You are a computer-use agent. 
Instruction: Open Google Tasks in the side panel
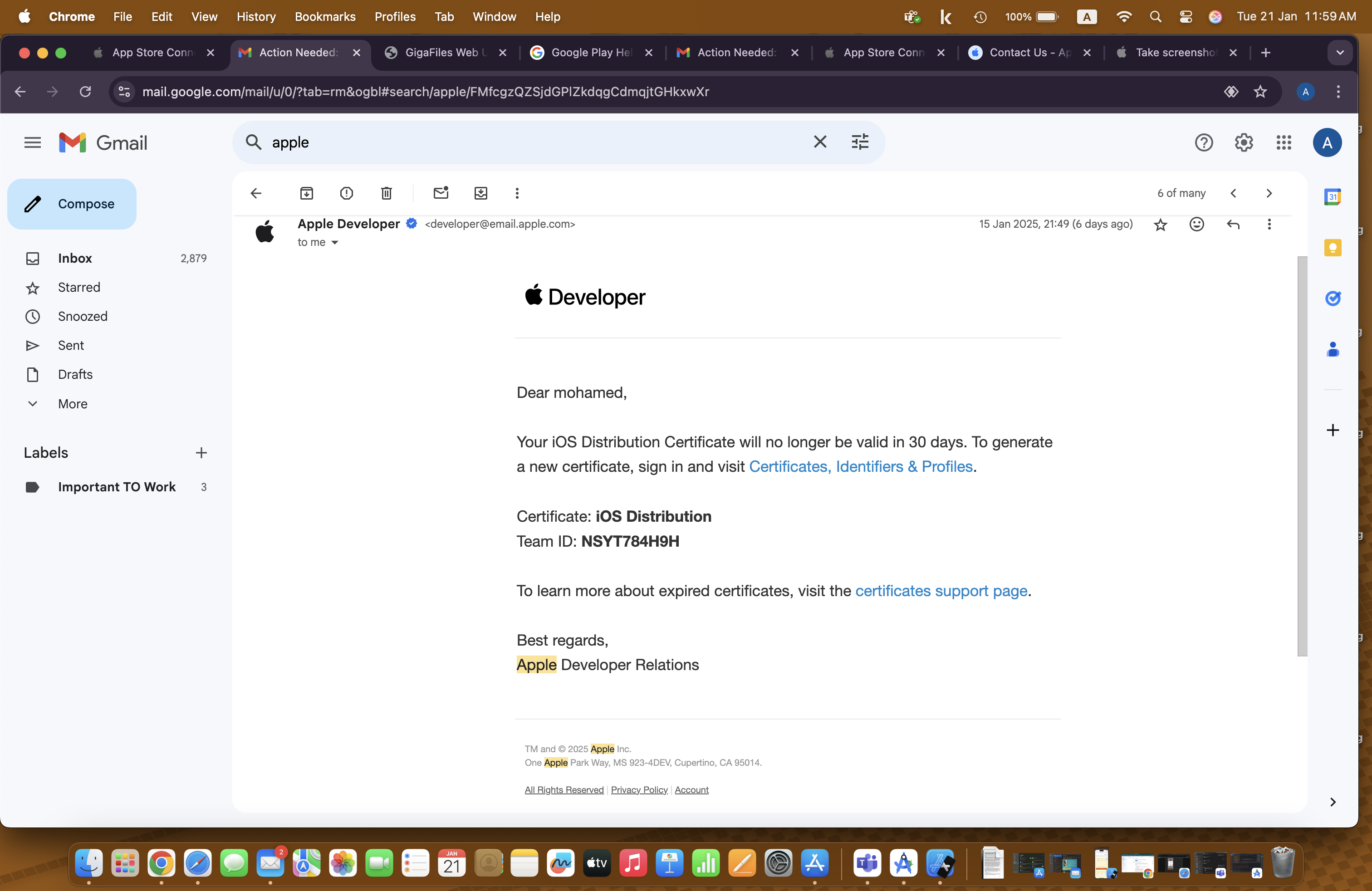pyautogui.click(x=1333, y=299)
